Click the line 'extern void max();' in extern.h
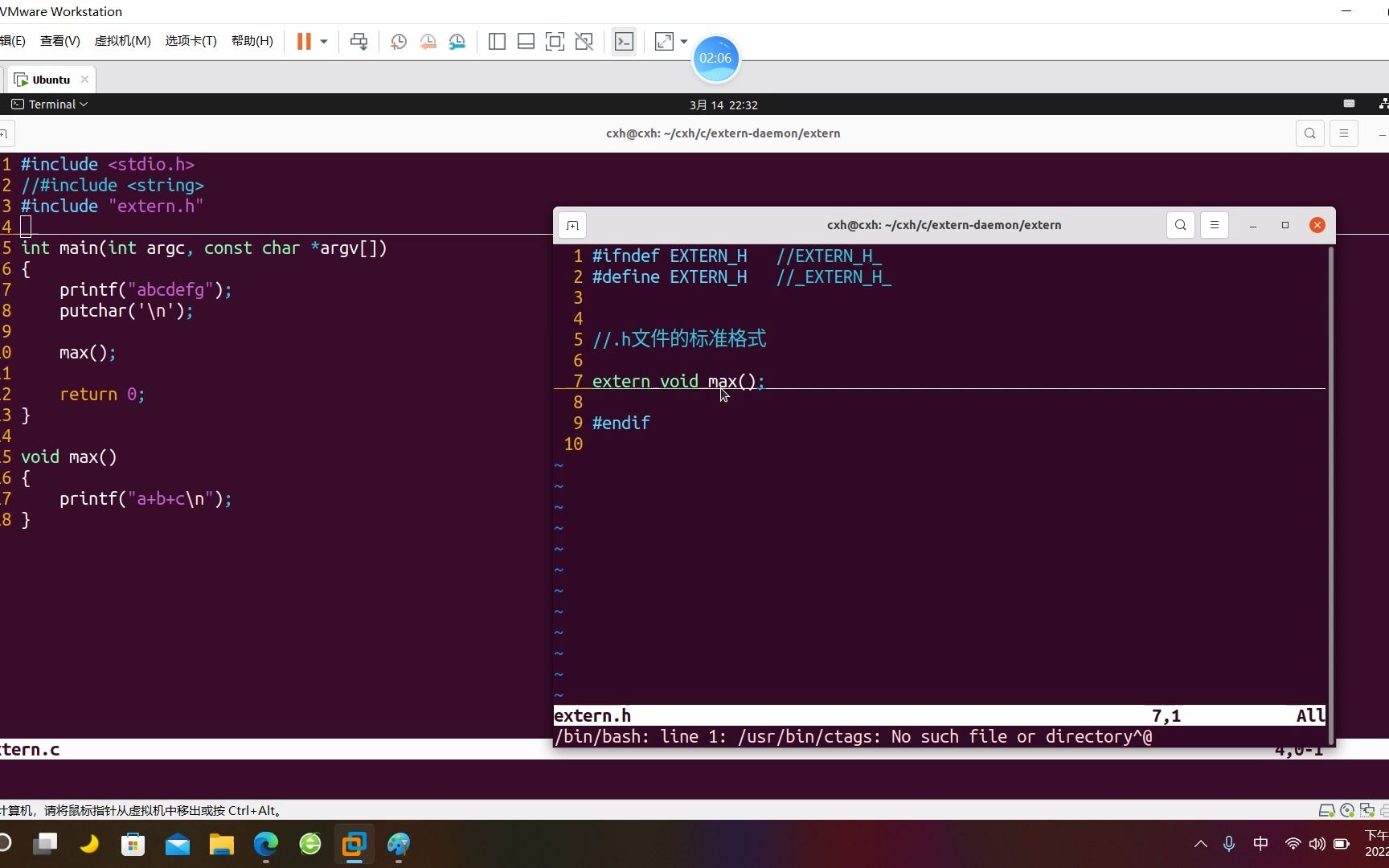1389x868 pixels. (678, 381)
